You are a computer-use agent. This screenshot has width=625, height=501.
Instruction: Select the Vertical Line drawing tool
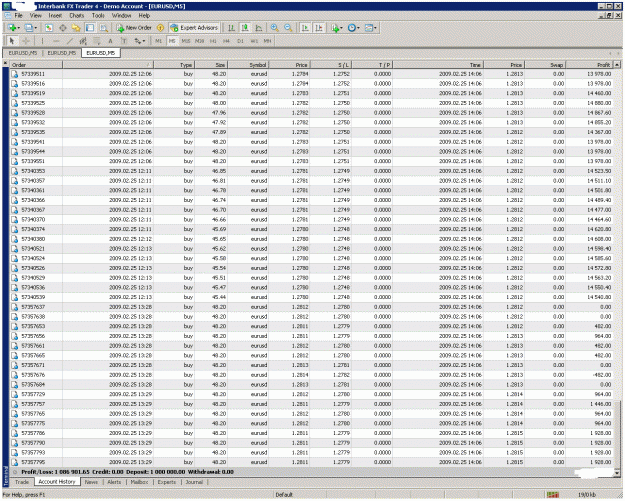coord(43,41)
